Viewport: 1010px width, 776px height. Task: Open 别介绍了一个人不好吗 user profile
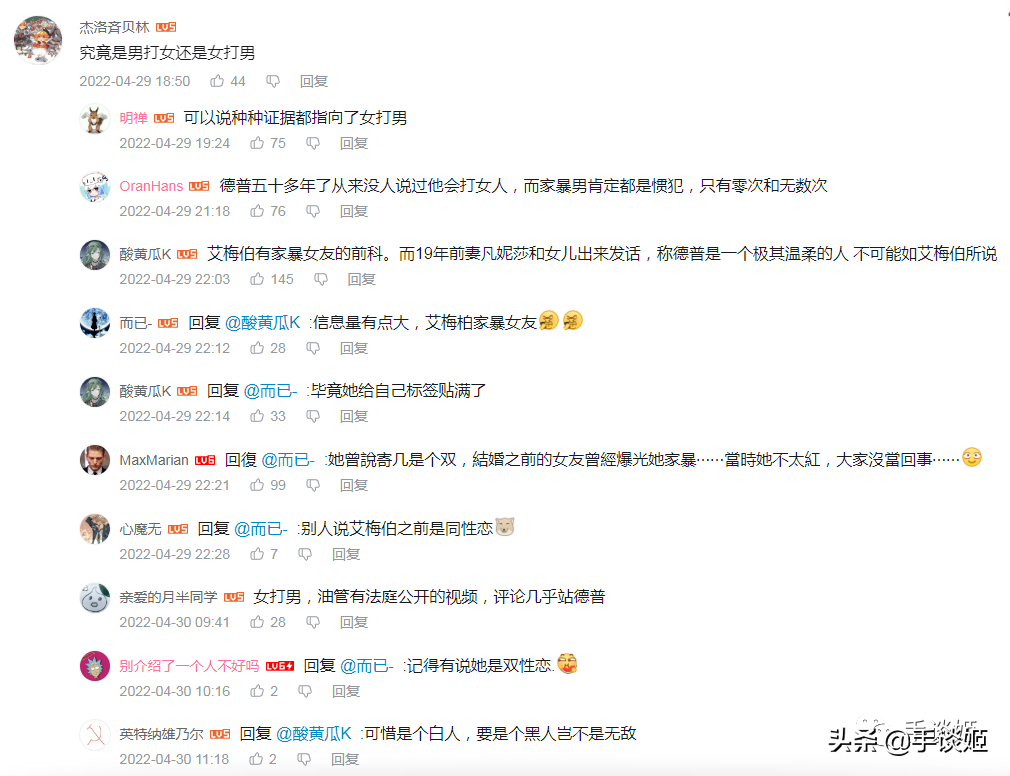pyautogui.click(x=189, y=666)
